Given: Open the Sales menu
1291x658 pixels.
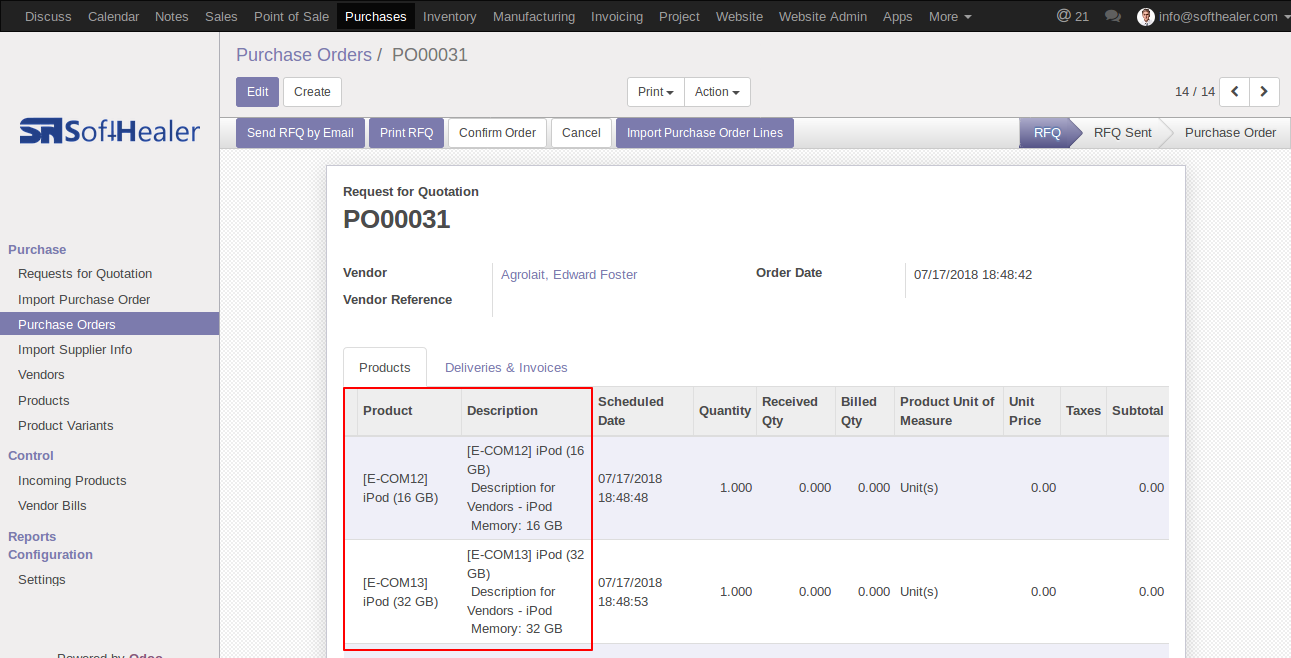Looking at the screenshot, I should click(221, 16).
